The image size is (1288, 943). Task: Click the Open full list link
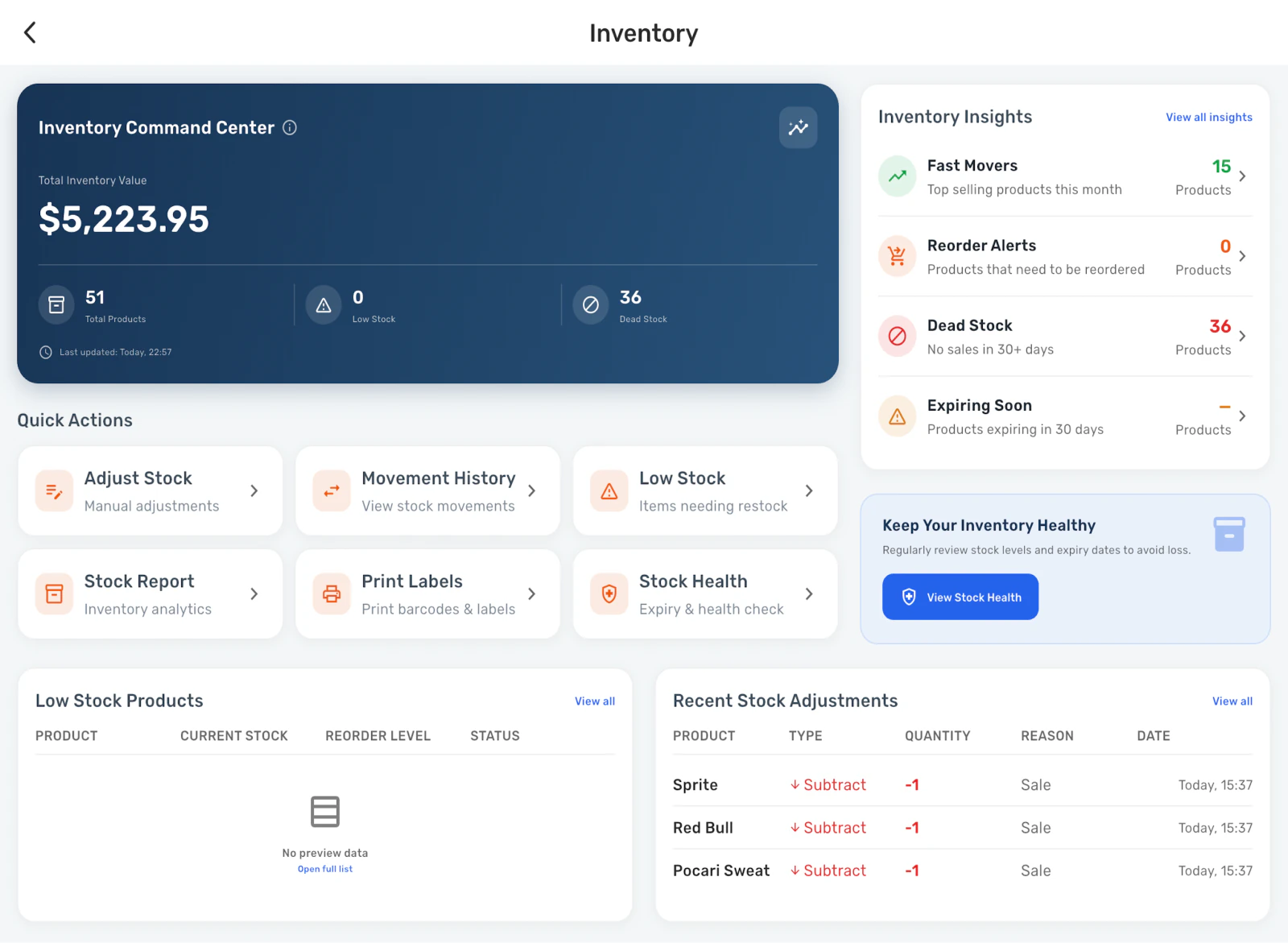(325, 869)
